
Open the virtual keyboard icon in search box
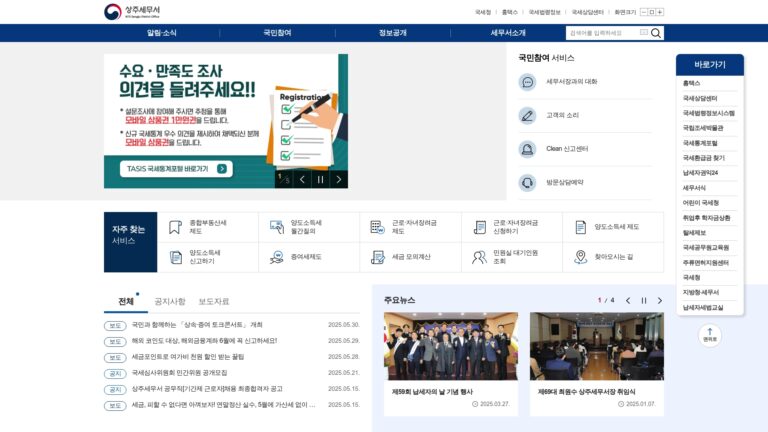coord(644,32)
